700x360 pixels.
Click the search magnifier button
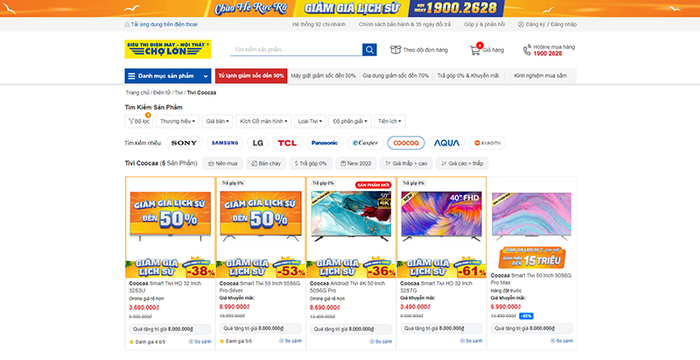(x=369, y=50)
